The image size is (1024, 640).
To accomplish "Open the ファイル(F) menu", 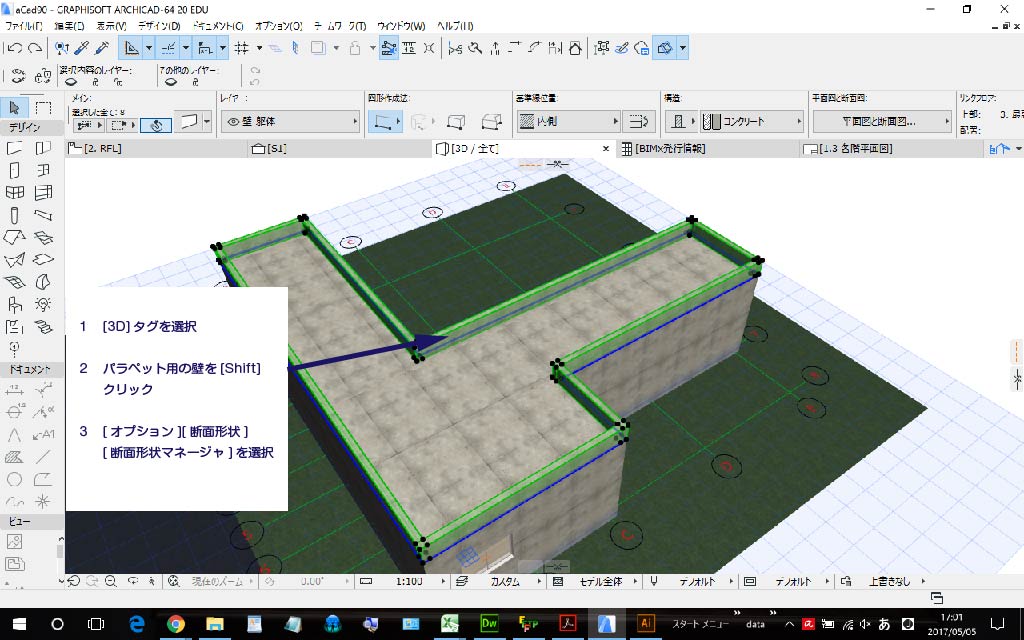I will click(24, 26).
